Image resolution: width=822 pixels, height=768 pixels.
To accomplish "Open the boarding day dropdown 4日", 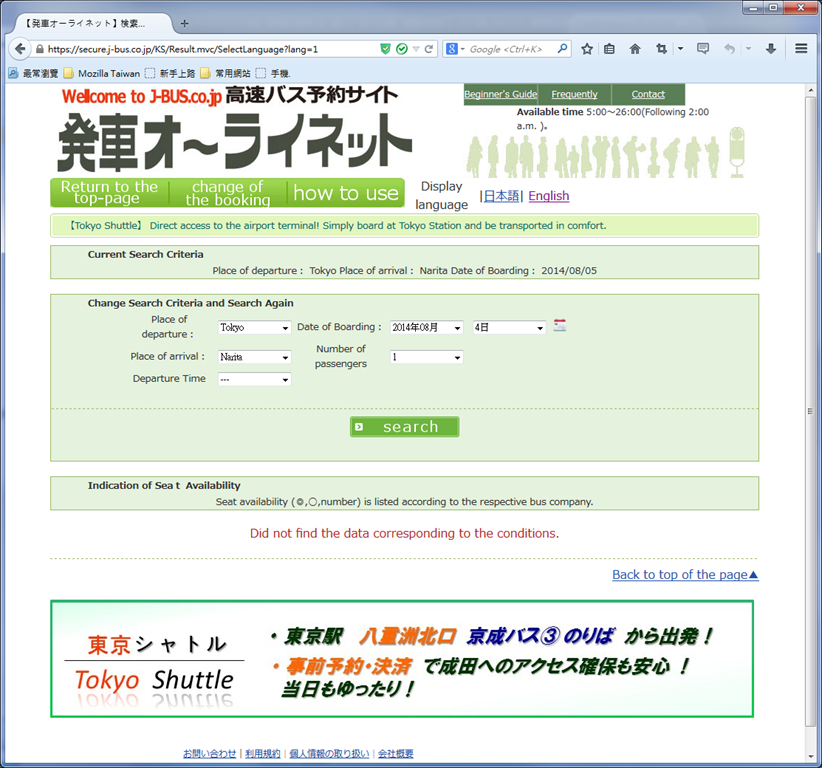I will [x=509, y=328].
